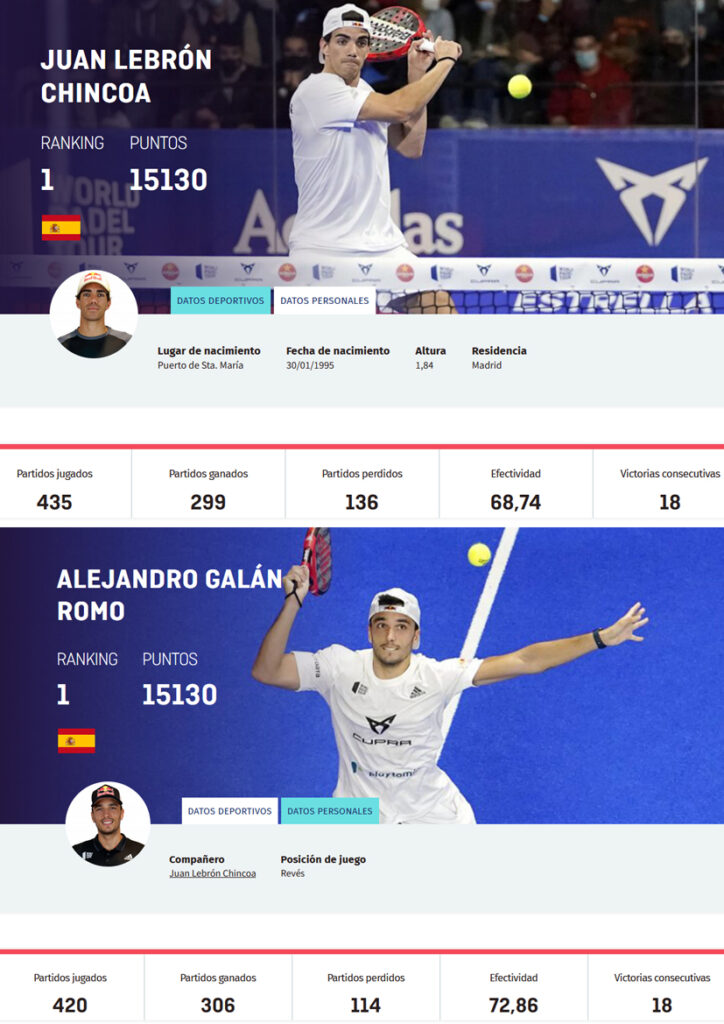
Task: Click the Spanish flag under Juan Lebrón's ranking
Action: click(61, 227)
